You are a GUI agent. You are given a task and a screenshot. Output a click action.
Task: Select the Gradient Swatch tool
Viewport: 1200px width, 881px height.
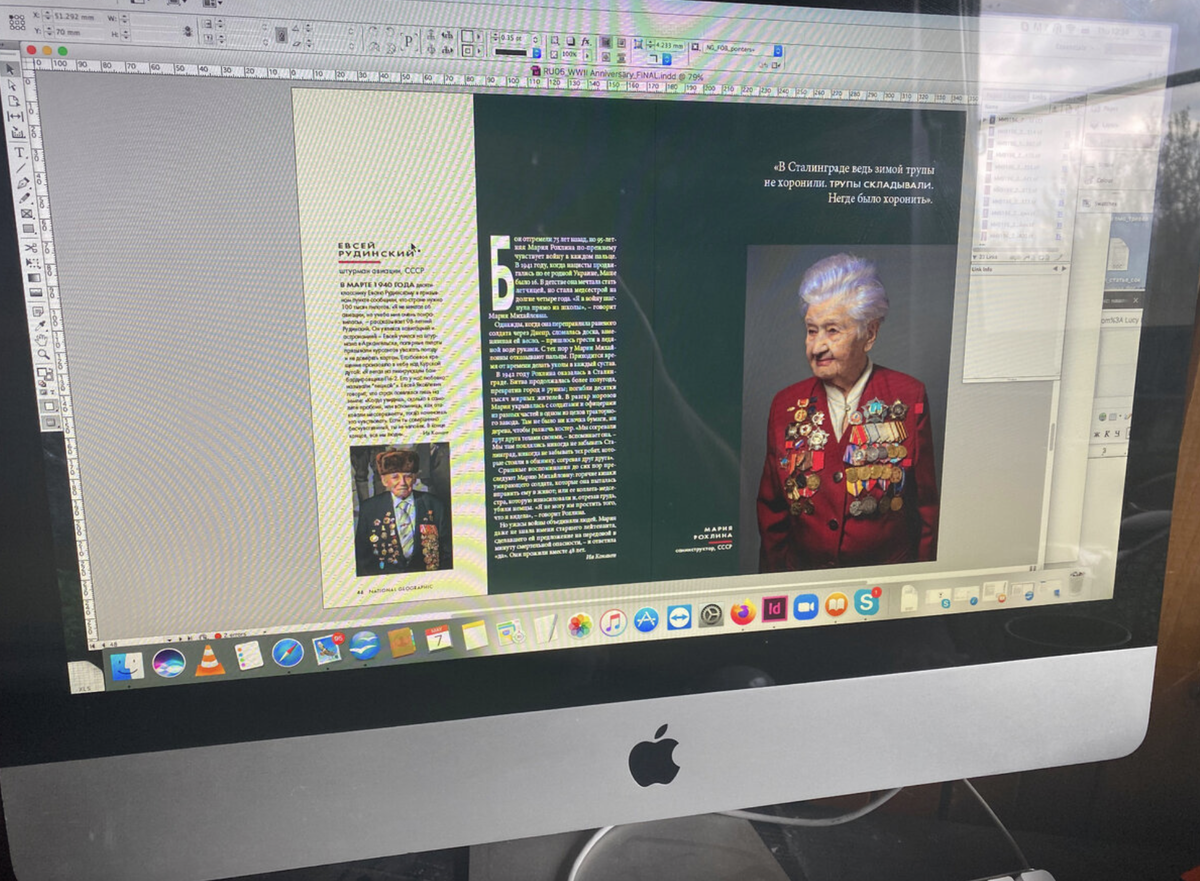(34, 278)
